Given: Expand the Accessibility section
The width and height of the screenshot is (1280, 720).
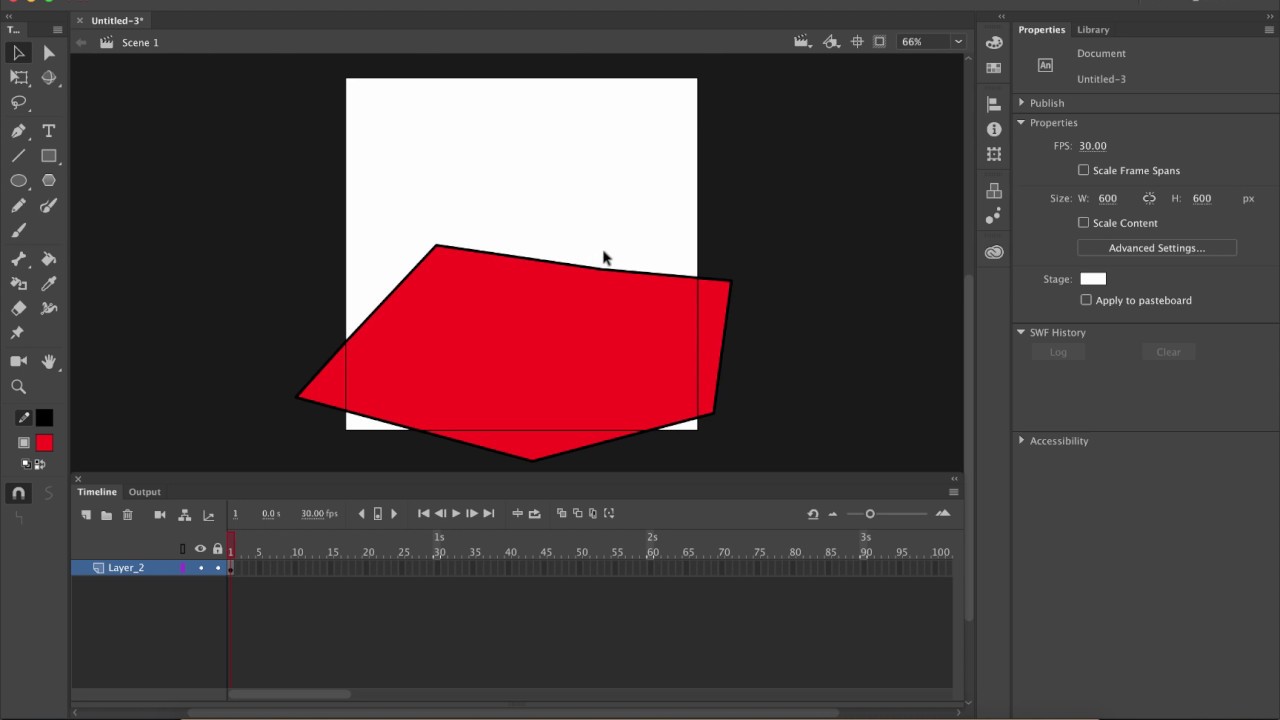Looking at the screenshot, I should tap(1022, 441).
